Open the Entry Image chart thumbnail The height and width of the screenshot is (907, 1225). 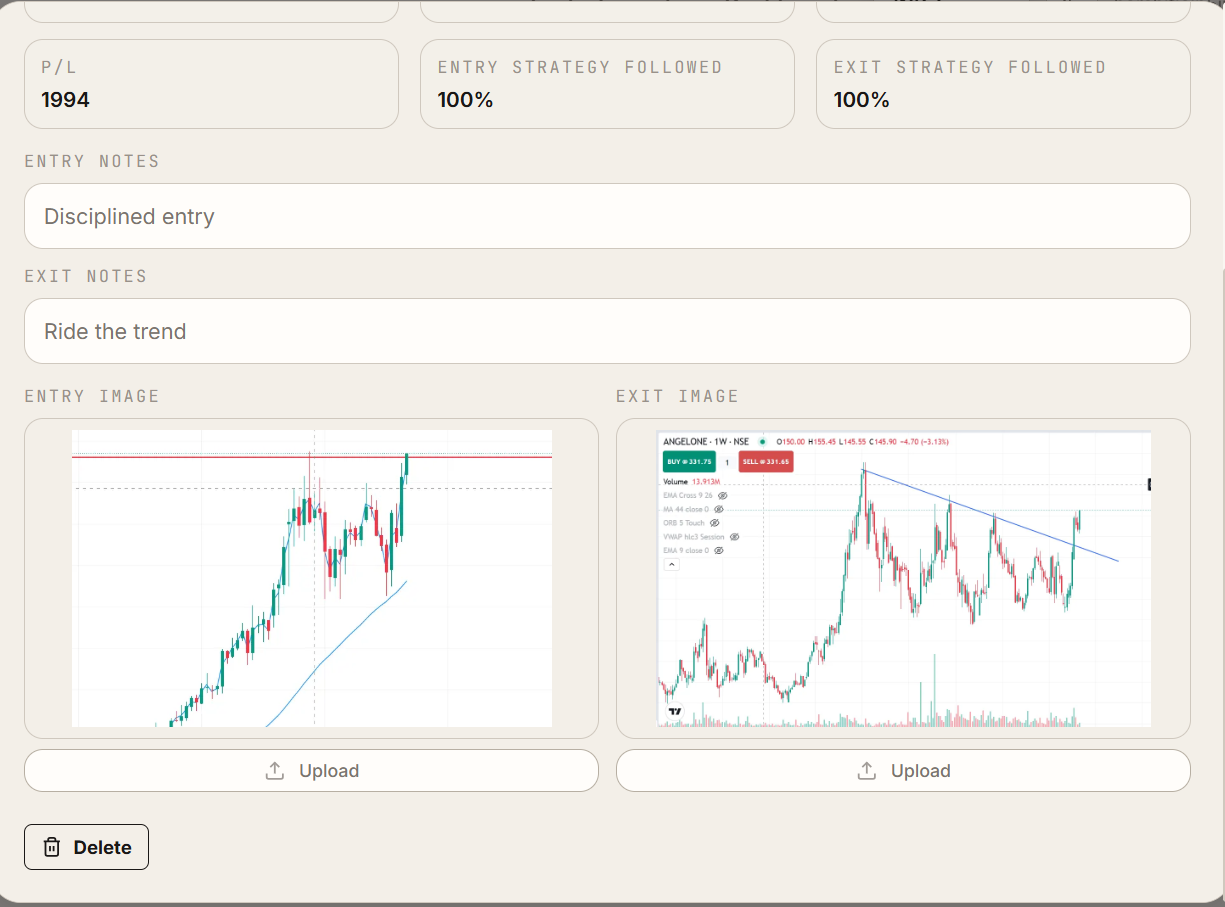coord(312,578)
